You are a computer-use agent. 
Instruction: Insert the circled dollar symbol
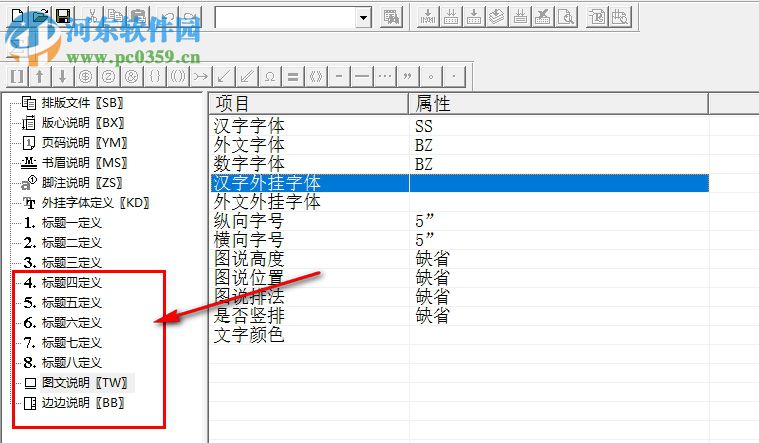85,76
